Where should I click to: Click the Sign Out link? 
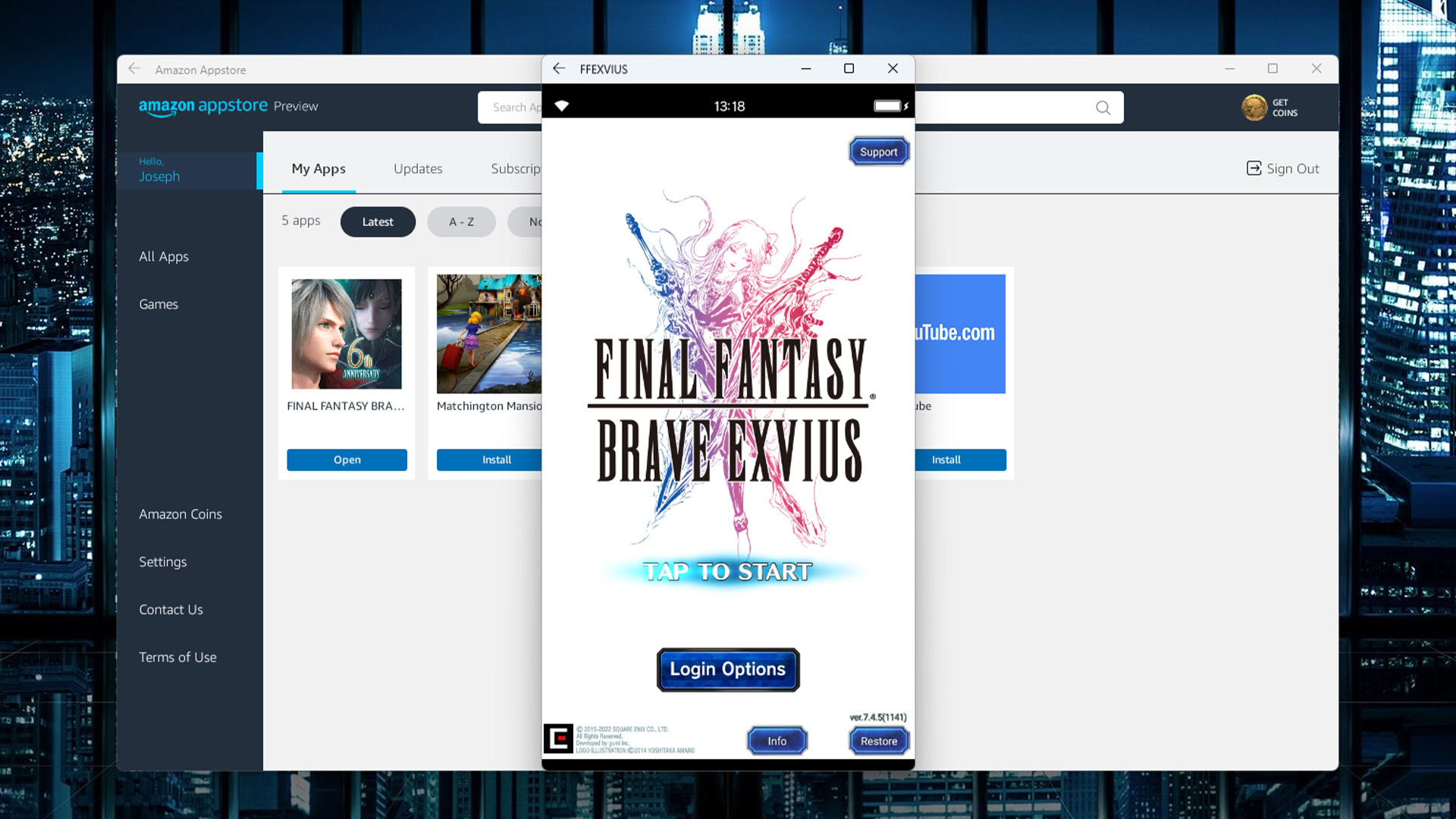(1282, 168)
